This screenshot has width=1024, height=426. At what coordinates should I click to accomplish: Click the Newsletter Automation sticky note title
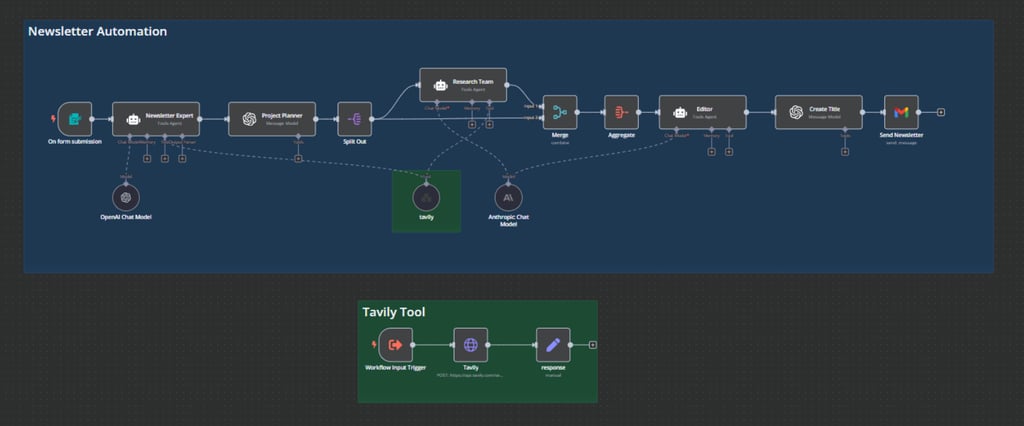click(x=97, y=31)
